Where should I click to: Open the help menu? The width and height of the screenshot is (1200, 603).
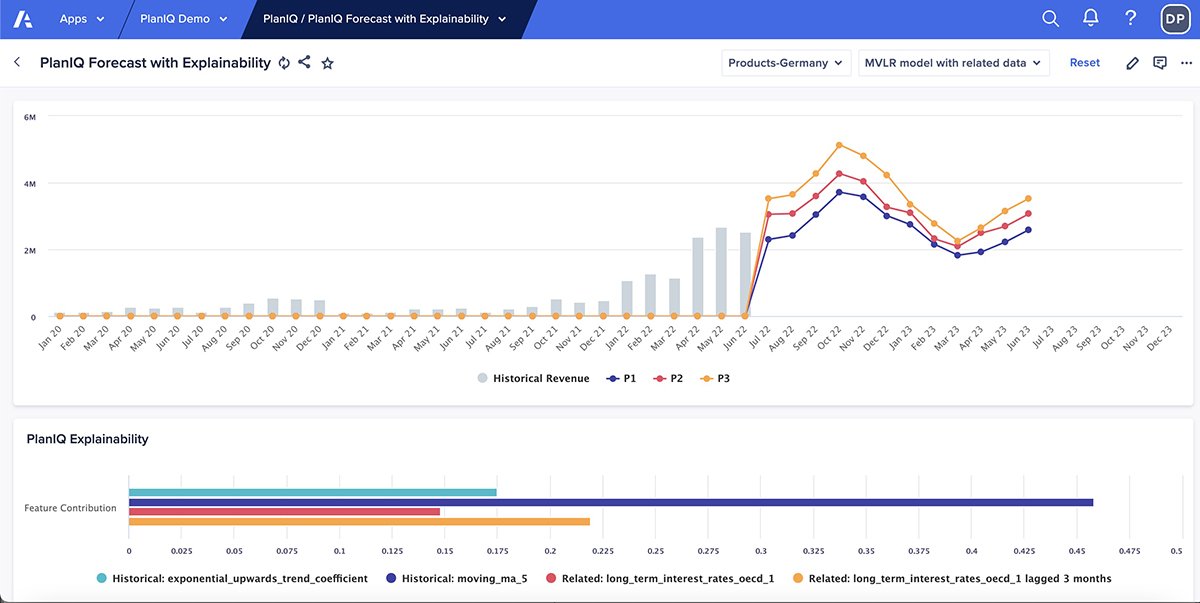click(1129, 18)
